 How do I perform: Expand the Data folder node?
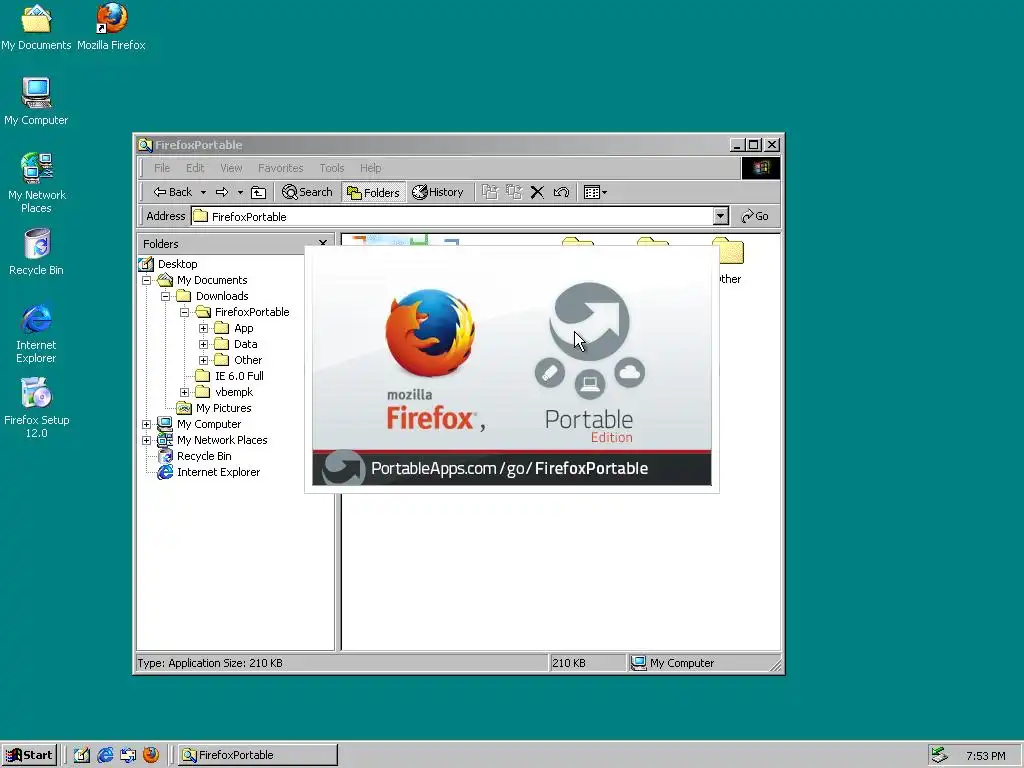204,344
